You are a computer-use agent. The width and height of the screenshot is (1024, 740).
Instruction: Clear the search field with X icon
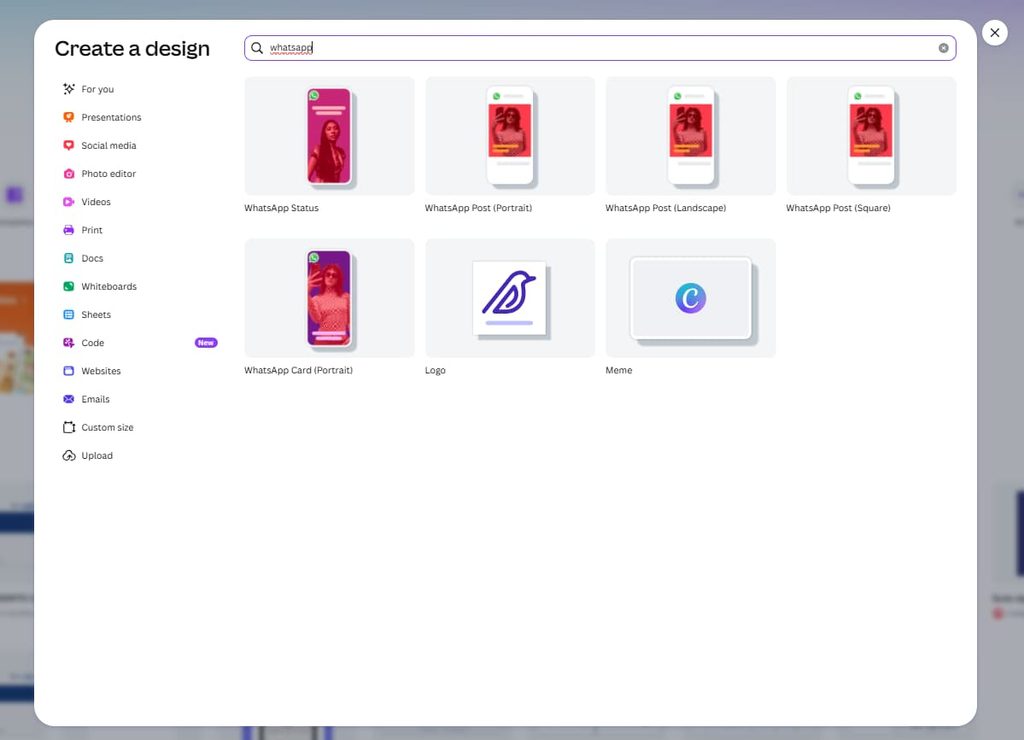[x=943, y=48]
